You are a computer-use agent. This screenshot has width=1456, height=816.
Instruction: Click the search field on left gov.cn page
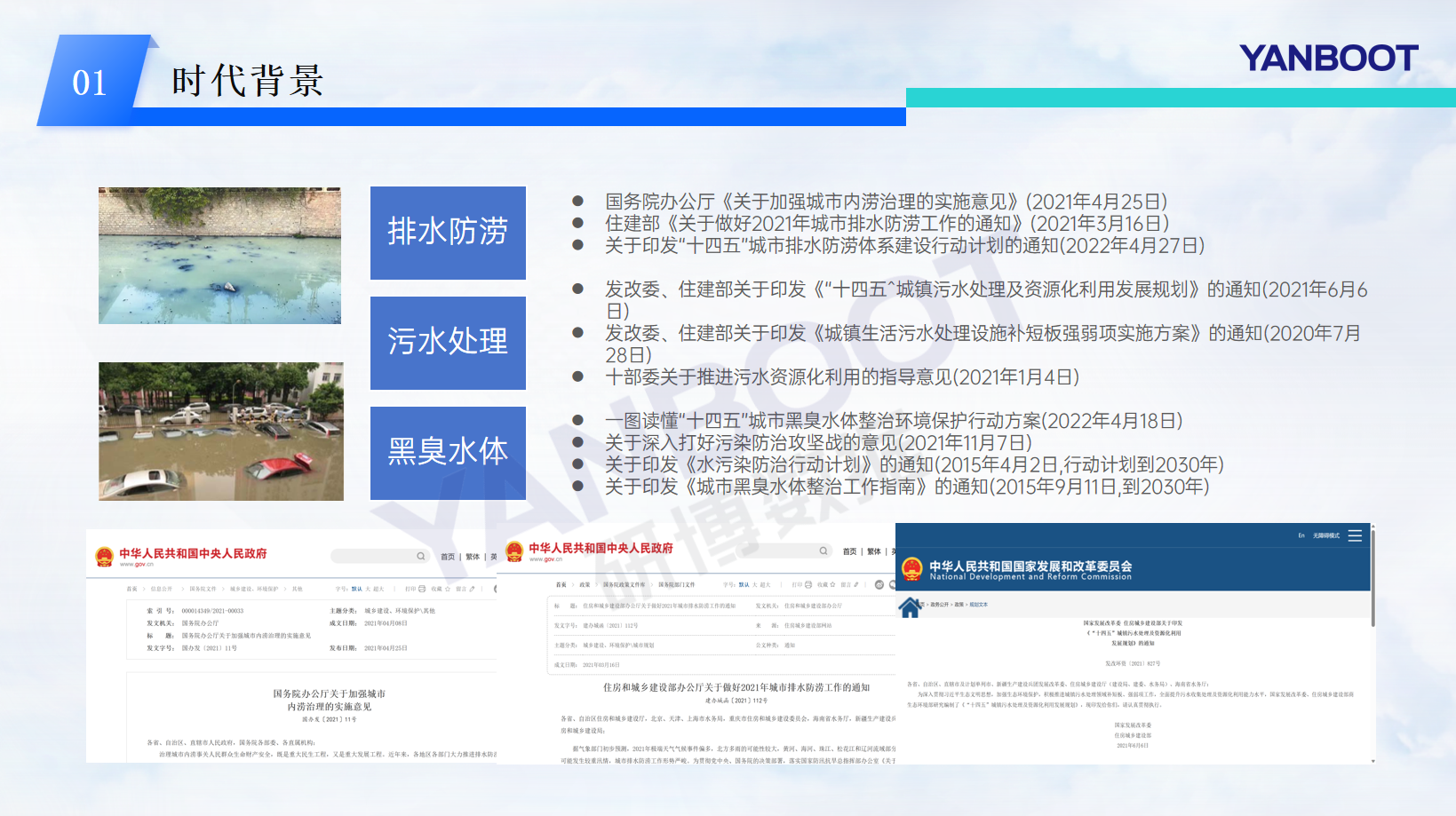point(373,556)
